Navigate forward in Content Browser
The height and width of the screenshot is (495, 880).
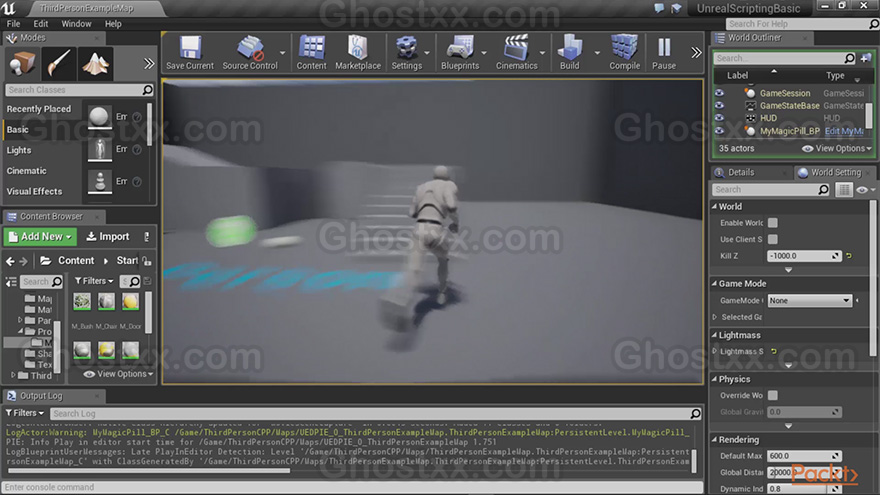coord(23,261)
